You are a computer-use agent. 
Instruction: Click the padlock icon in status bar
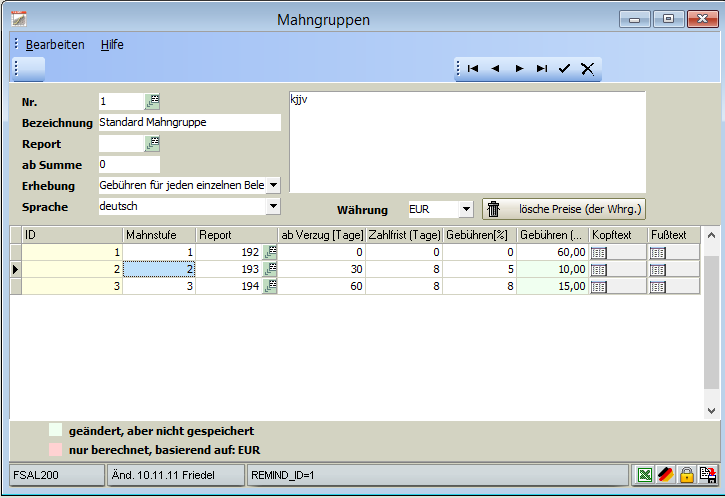[687, 475]
